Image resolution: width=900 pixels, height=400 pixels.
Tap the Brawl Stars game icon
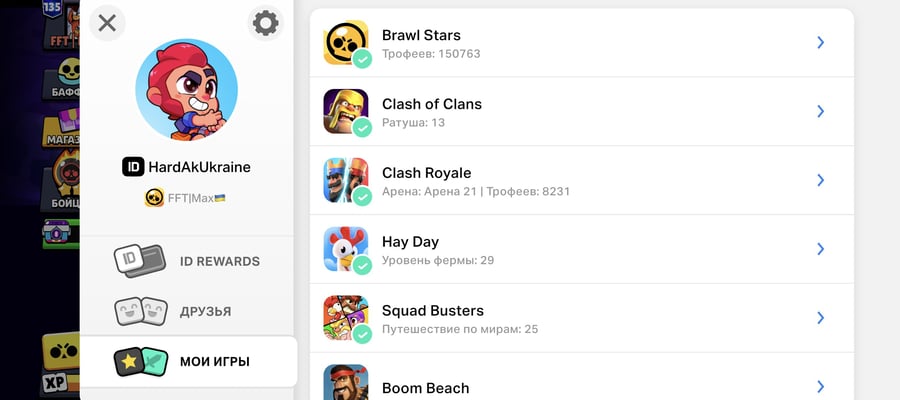pyautogui.click(x=346, y=42)
